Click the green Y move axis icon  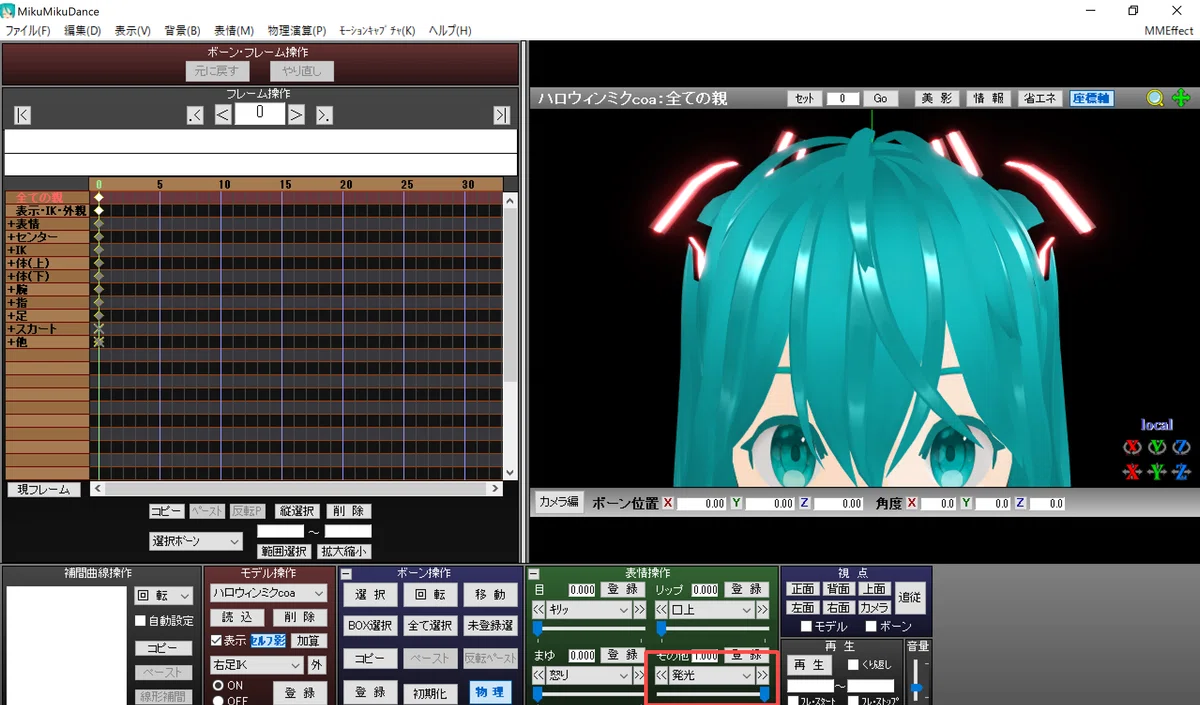[x=1157, y=471]
